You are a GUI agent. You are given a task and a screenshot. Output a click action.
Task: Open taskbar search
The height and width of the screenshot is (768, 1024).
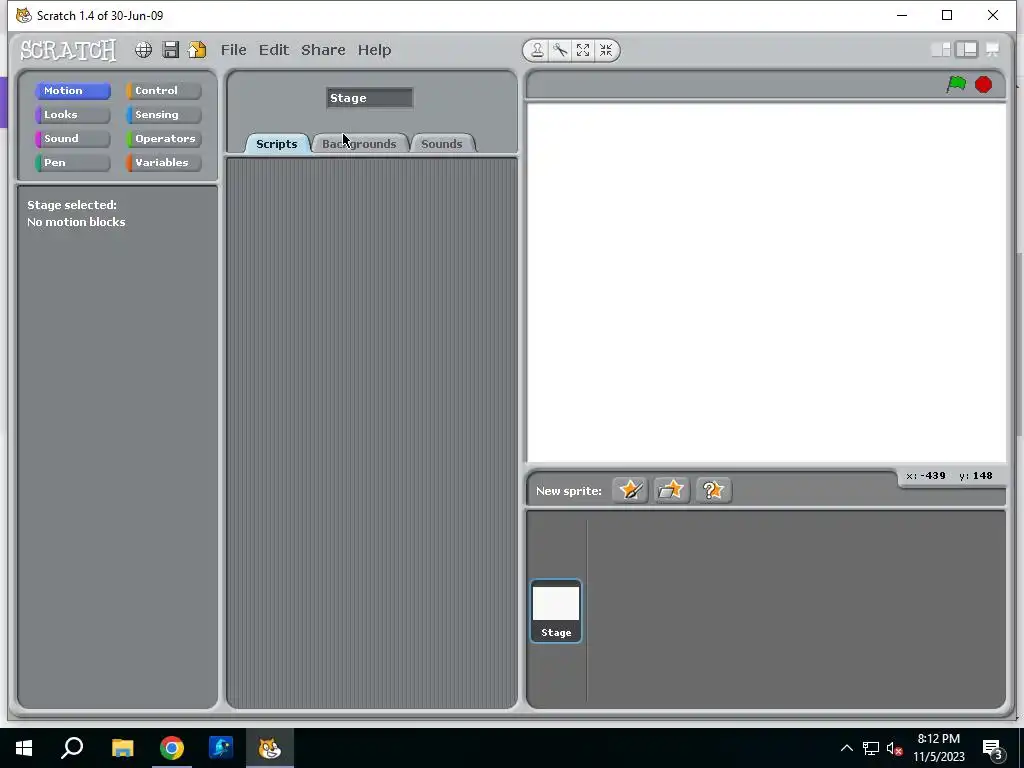pyautogui.click(x=72, y=748)
